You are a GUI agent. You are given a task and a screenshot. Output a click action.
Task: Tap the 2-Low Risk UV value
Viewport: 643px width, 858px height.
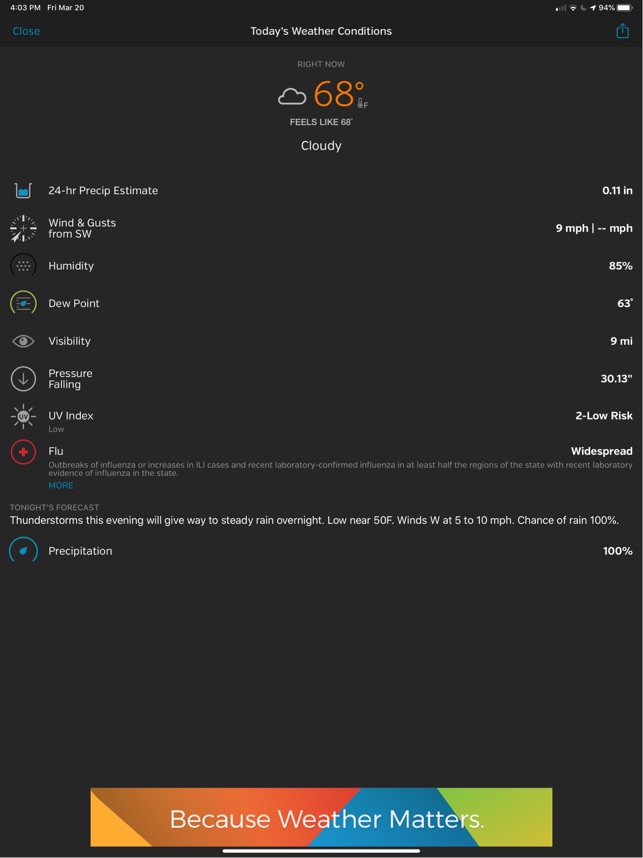coord(604,415)
